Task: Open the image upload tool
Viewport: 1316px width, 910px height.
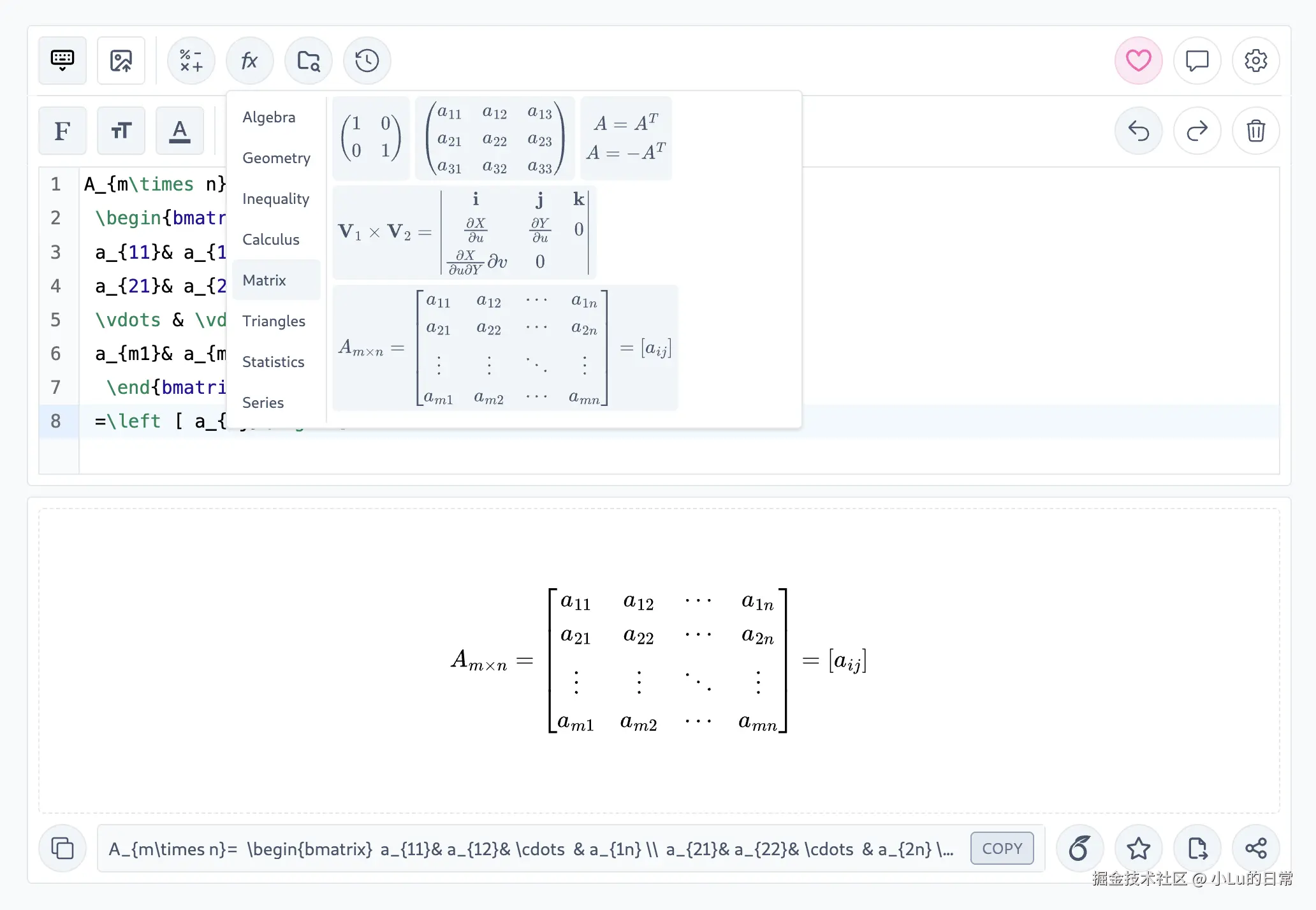Action: click(x=121, y=61)
